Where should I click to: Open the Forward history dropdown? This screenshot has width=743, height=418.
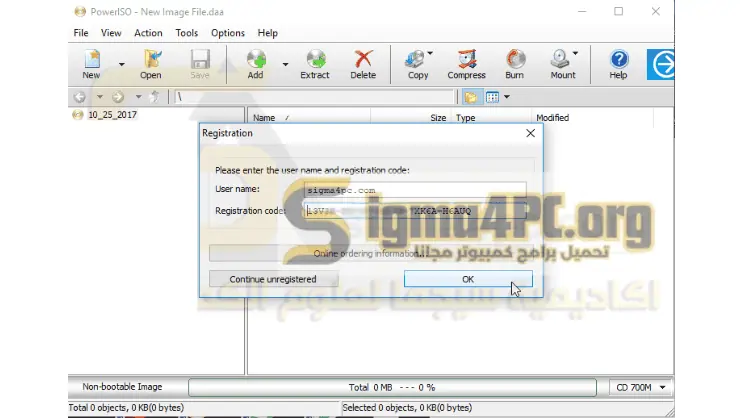(x=138, y=97)
